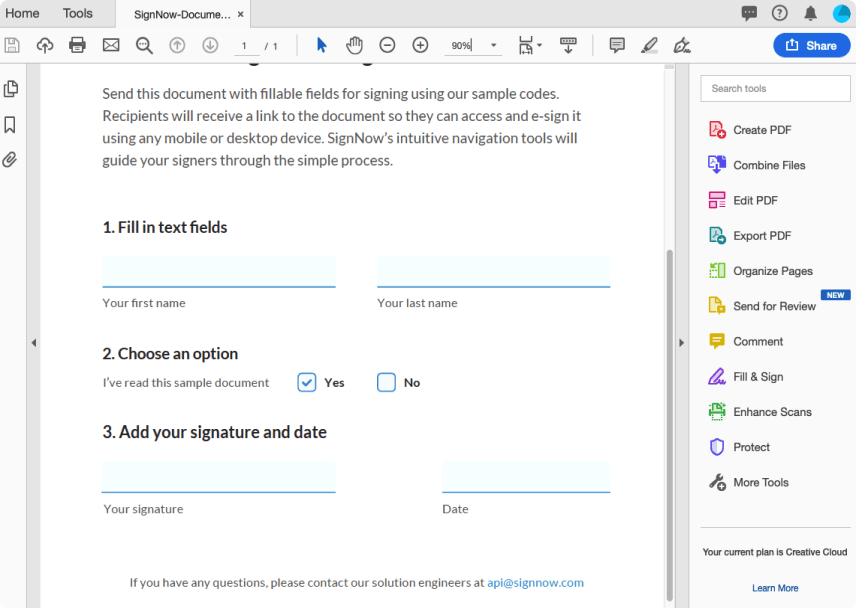The height and width of the screenshot is (608, 856).
Task: Zoom in on the document
Action: 420,45
